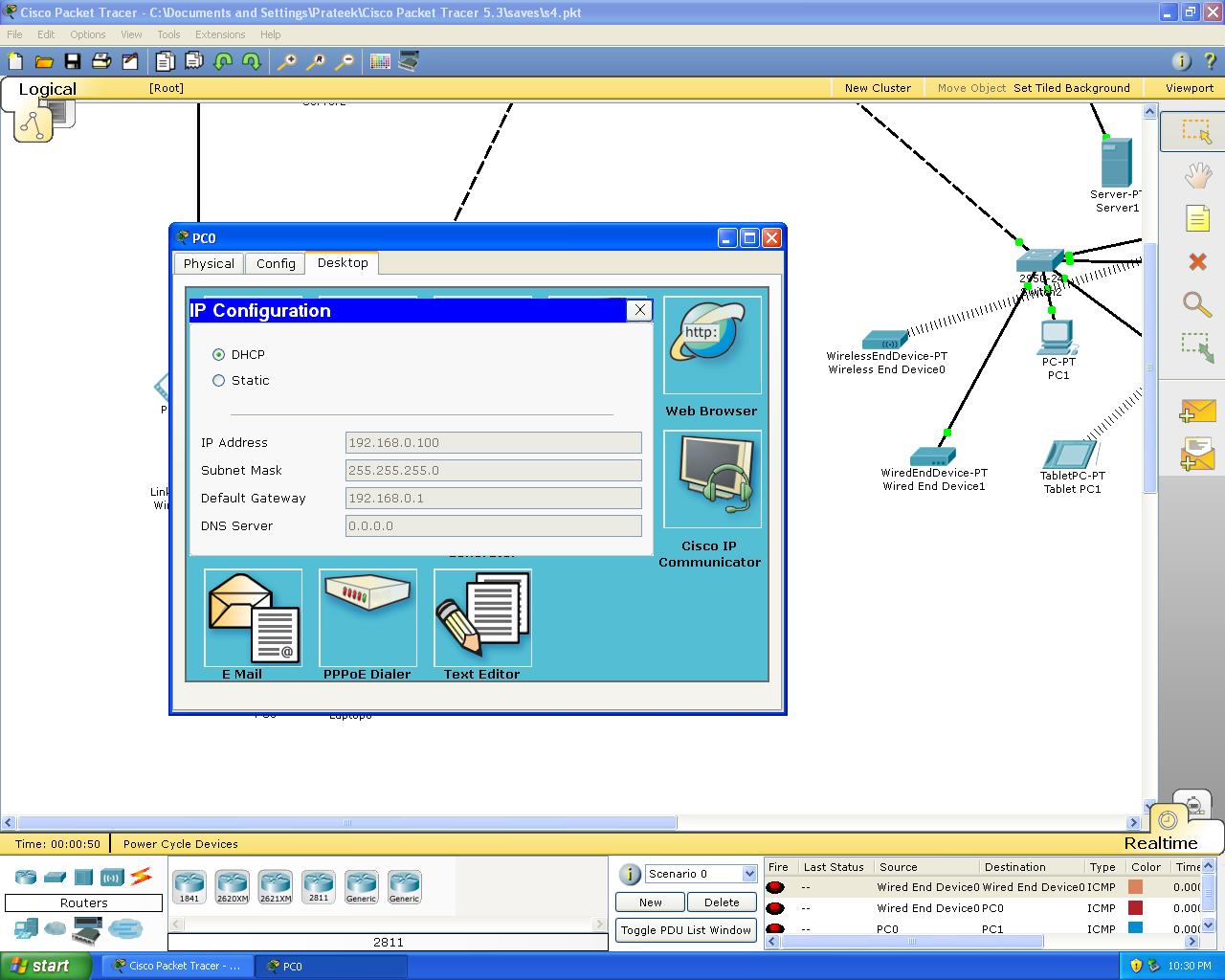
Task: Click the Paste icon in the toolbar
Action: click(194, 61)
